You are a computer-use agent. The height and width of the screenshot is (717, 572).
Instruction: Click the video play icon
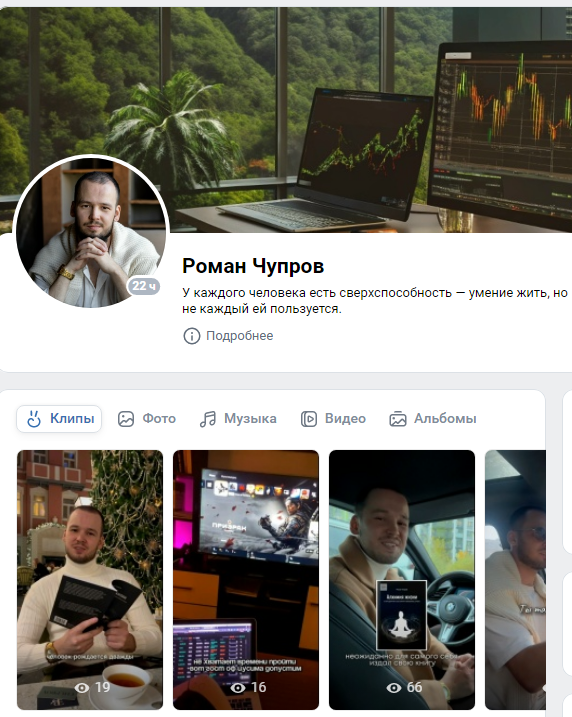point(309,419)
